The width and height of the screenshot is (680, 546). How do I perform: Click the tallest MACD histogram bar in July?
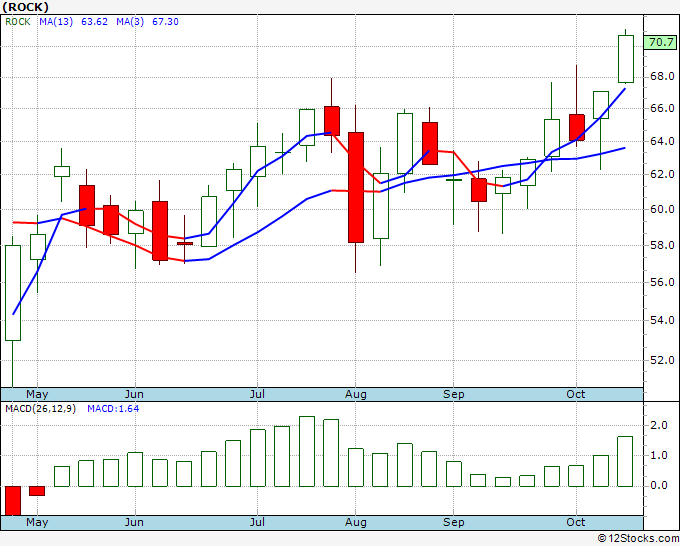pos(307,451)
